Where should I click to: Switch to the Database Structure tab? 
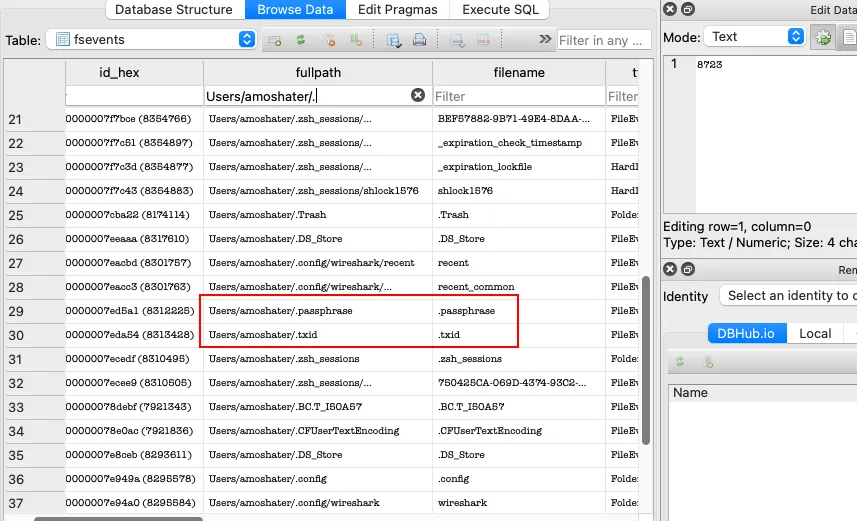[x=174, y=9]
